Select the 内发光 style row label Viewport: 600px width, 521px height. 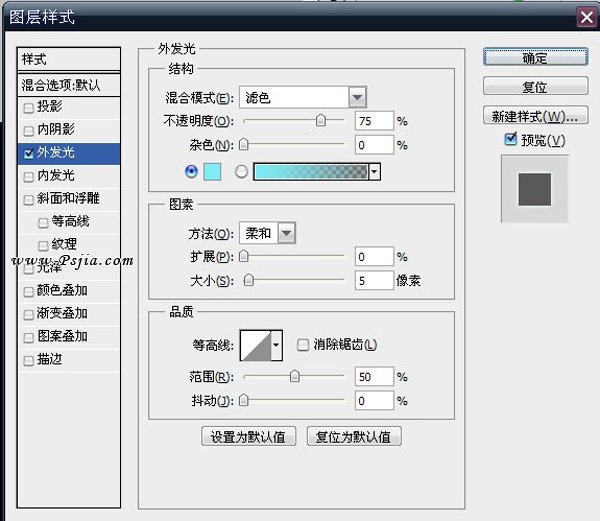(56, 175)
